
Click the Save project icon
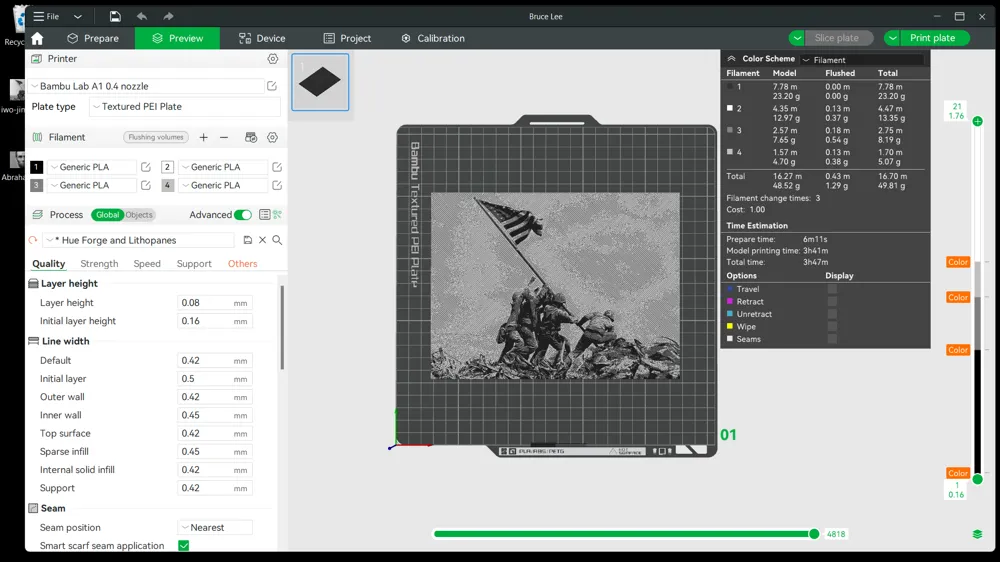115,16
